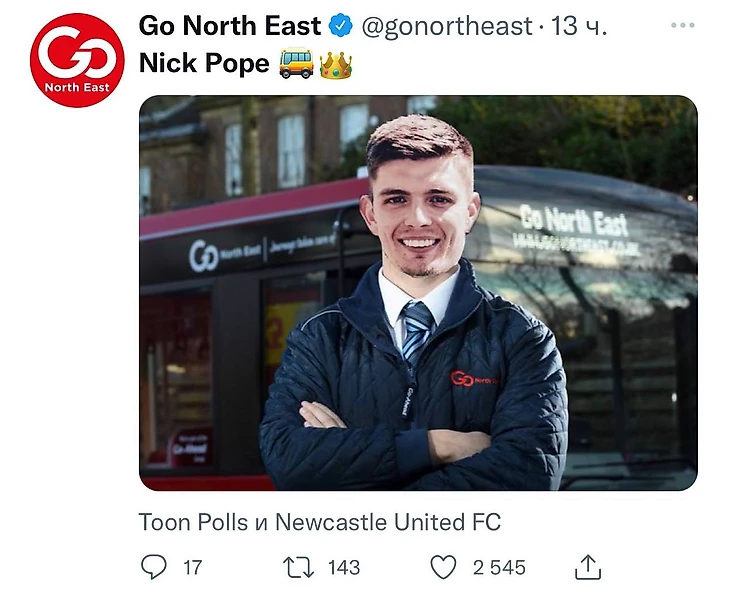
Task: Open the @gonortheast handle link
Action: pos(447,27)
